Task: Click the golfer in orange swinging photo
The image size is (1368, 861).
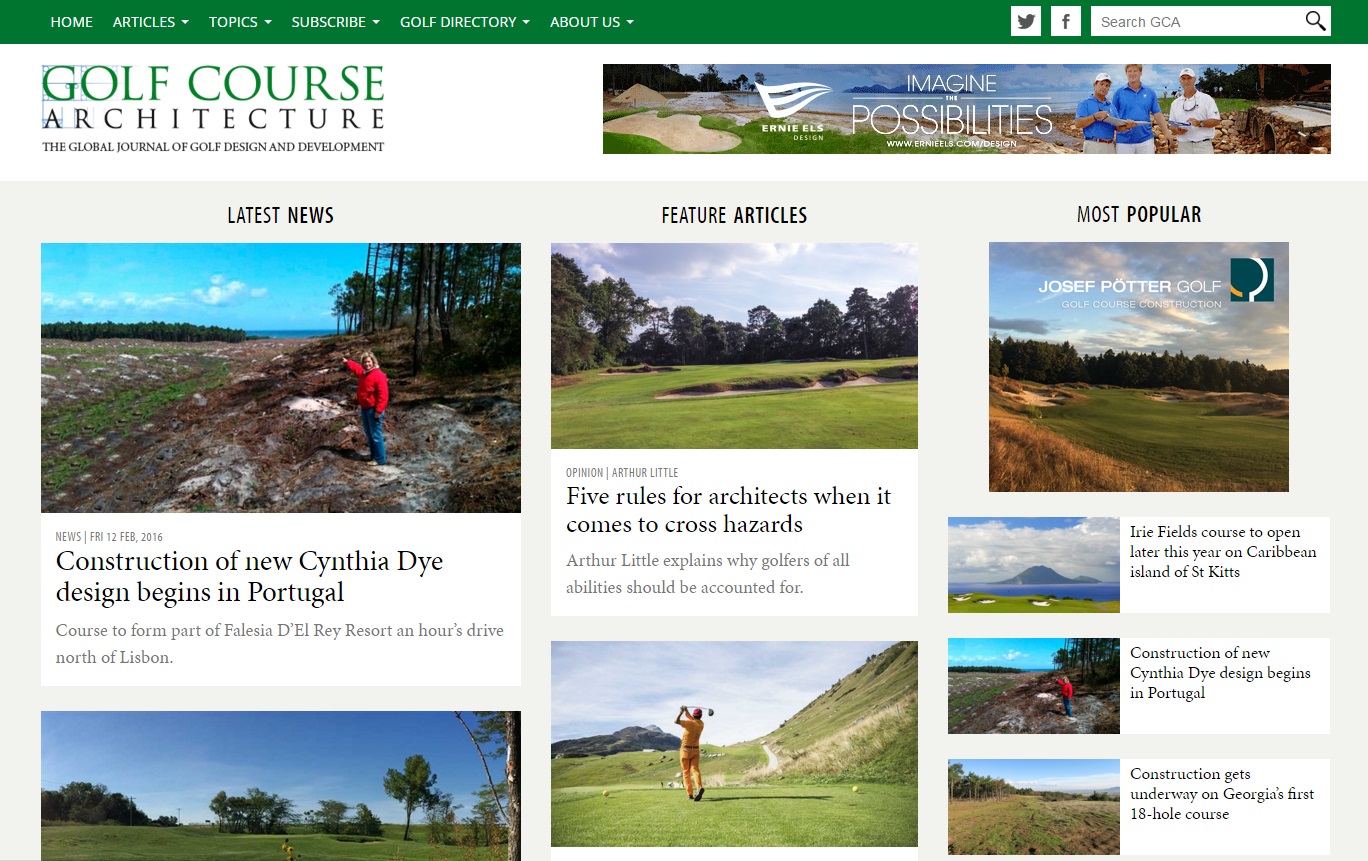Action: (x=734, y=744)
